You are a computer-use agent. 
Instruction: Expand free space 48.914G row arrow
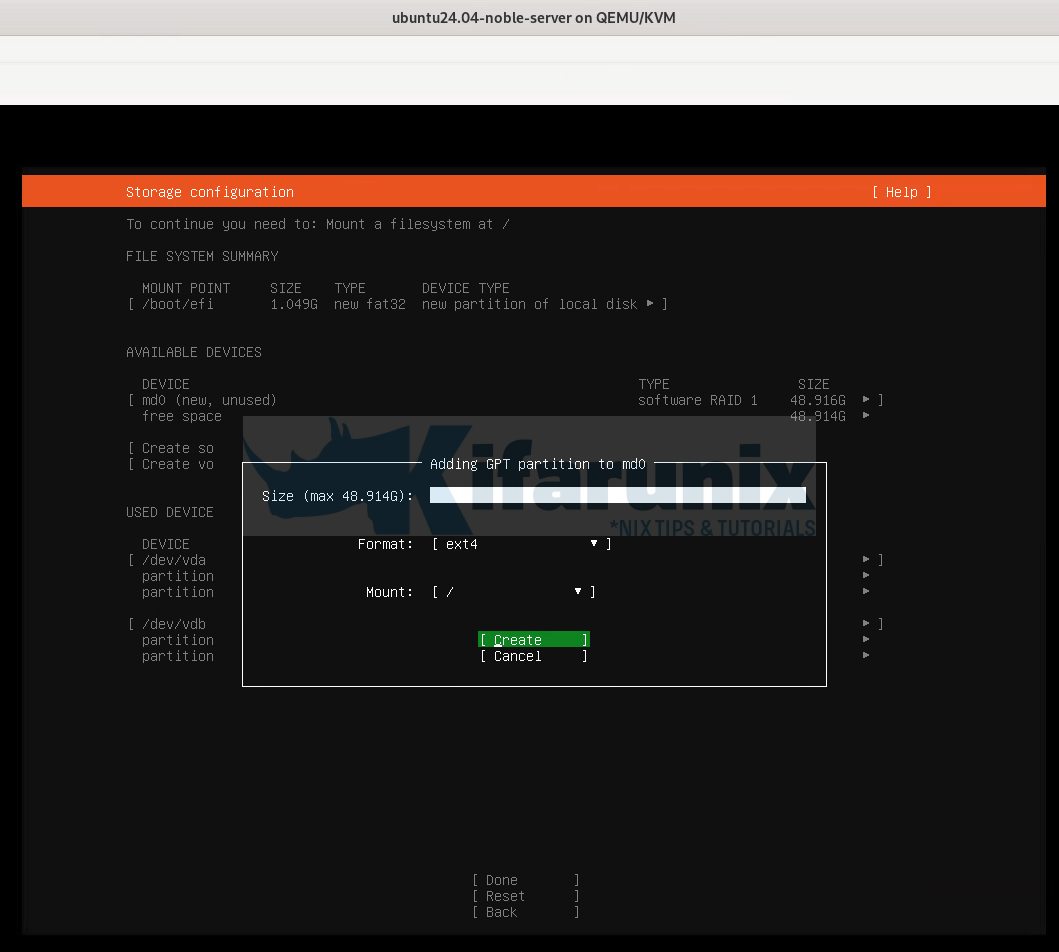pyautogui.click(x=866, y=415)
